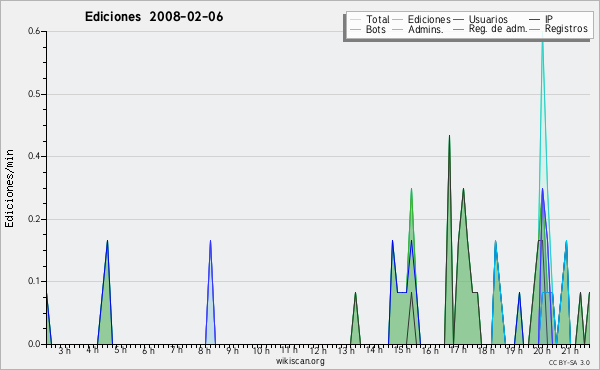Click the Total legend color line
The image size is (600, 370).
click(355, 20)
